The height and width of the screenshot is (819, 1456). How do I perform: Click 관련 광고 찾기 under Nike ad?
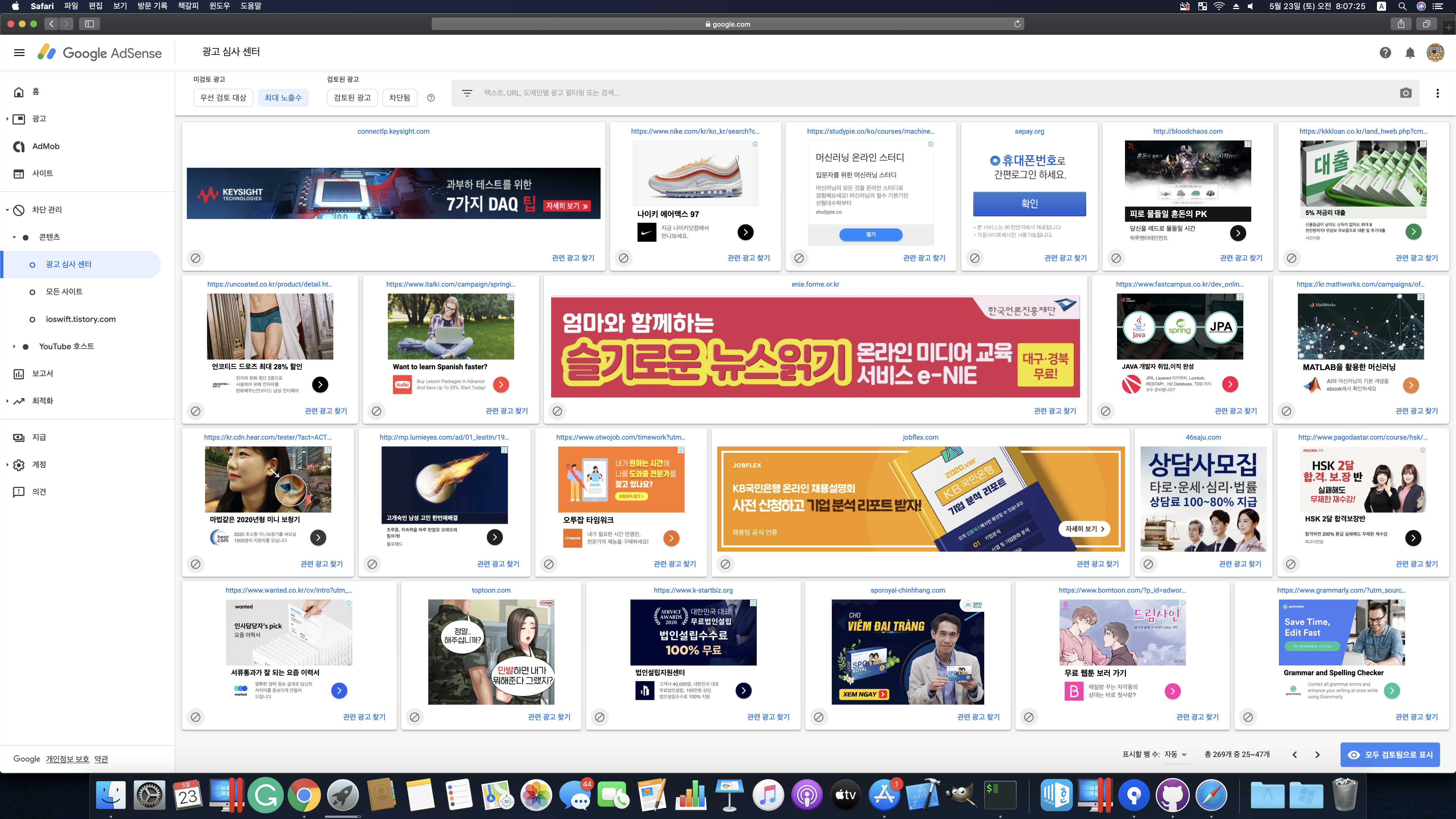748,258
